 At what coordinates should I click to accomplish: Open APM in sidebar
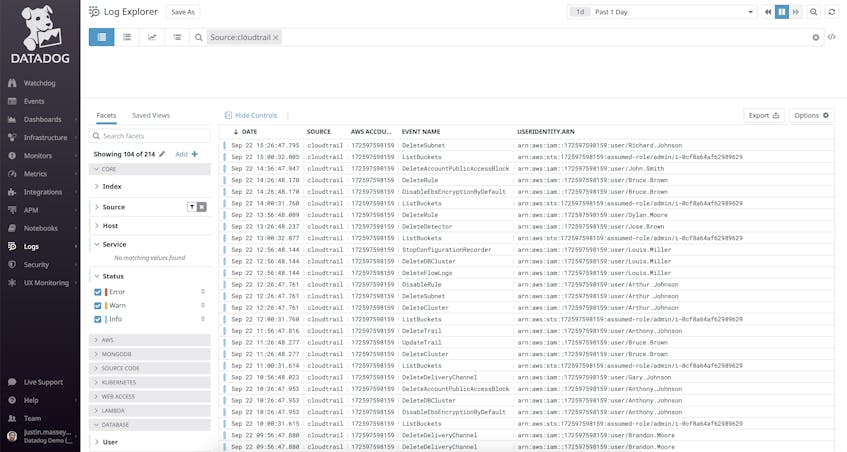click(x=30, y=210)
